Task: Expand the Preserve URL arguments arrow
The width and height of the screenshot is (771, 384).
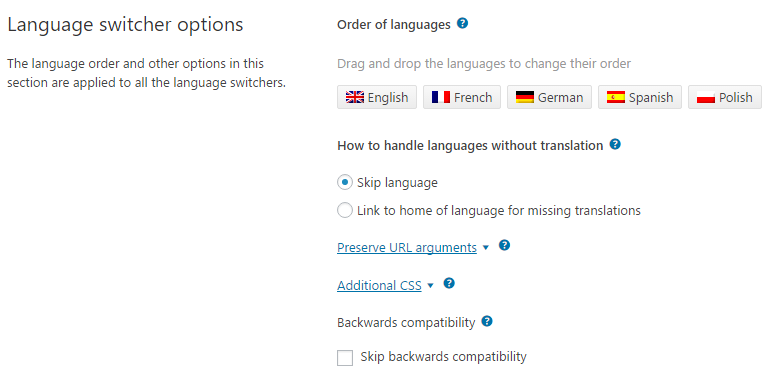Action: 486,248
